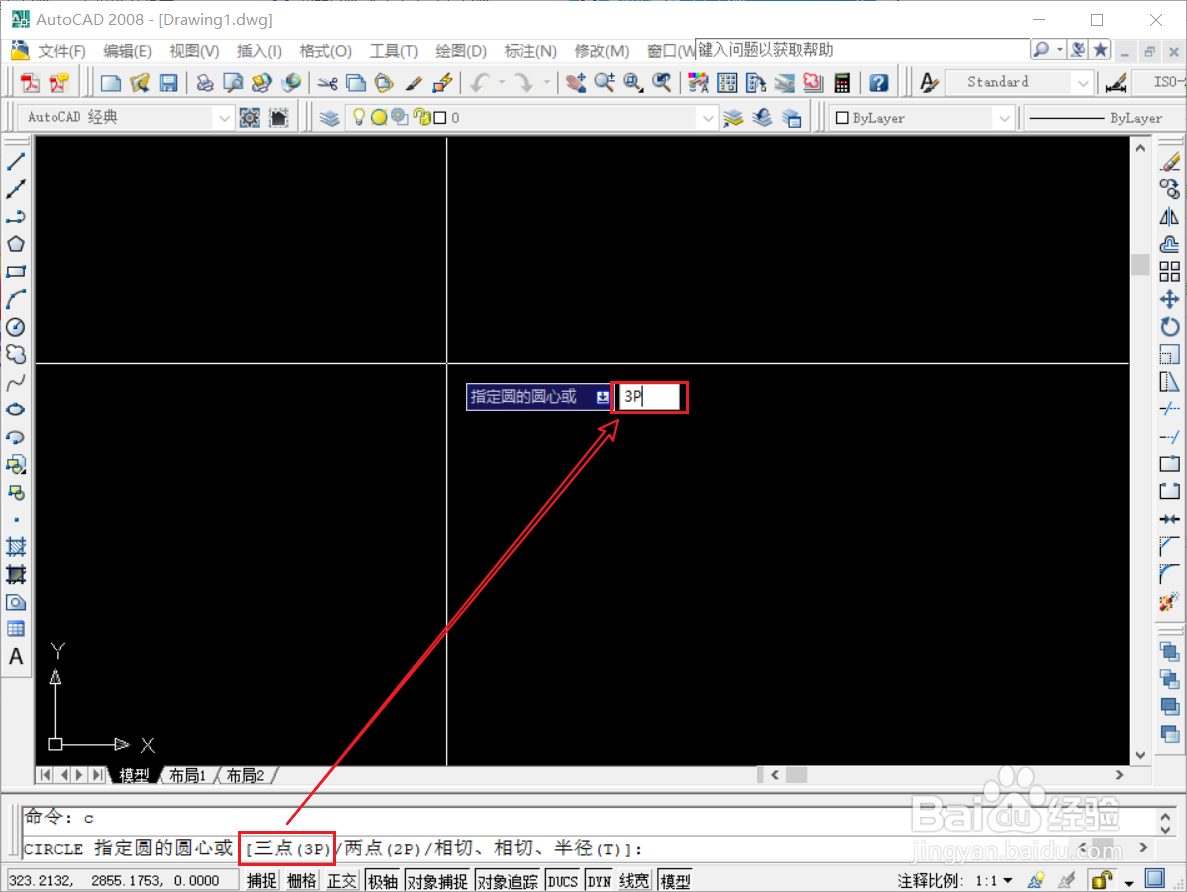1187x892 pixels.
Task: Toggle 栅格 grid display
Action: [302, 881]
